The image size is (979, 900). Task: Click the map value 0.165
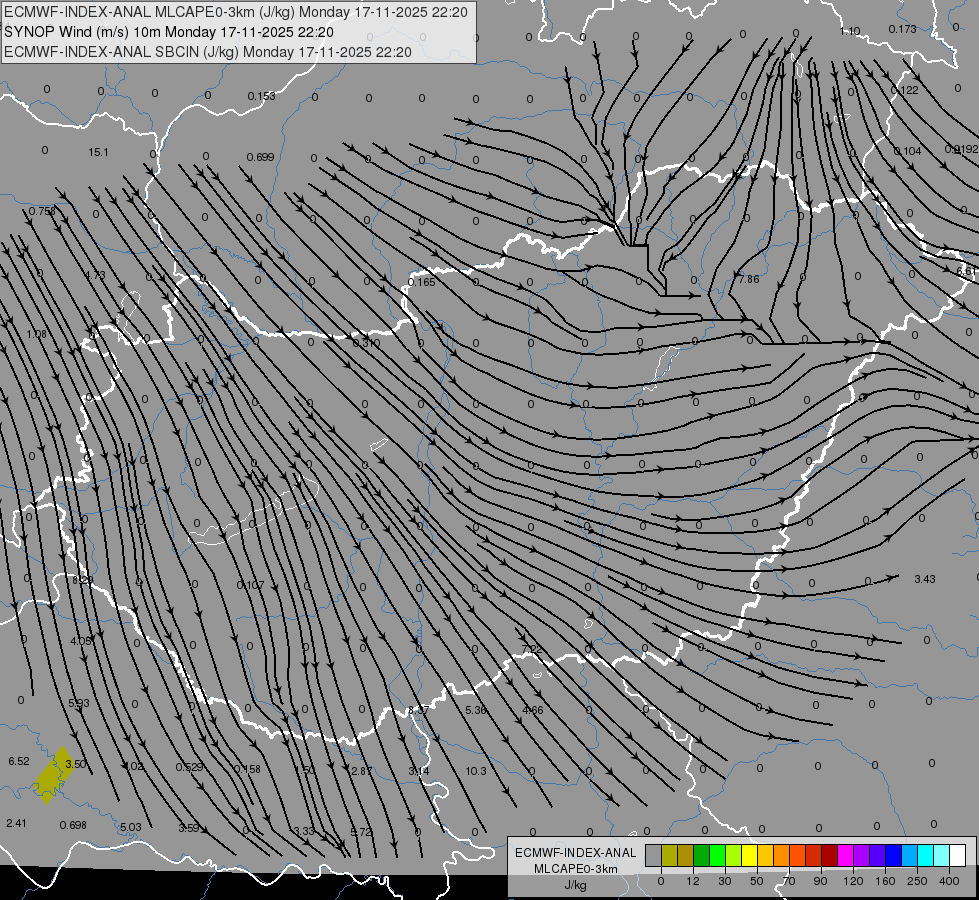coord(421,282)
